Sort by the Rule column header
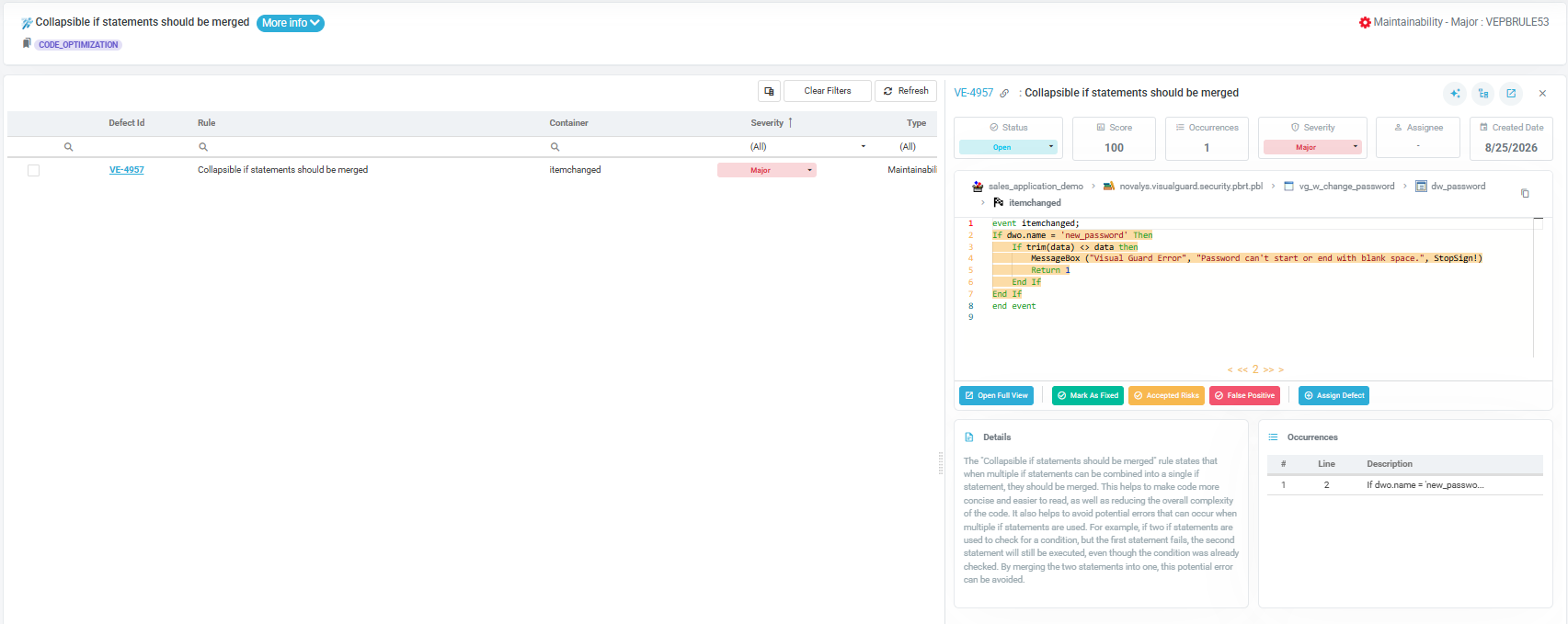Image resolution: width=1568 pixels, height=624 pixels. point(207,123)
